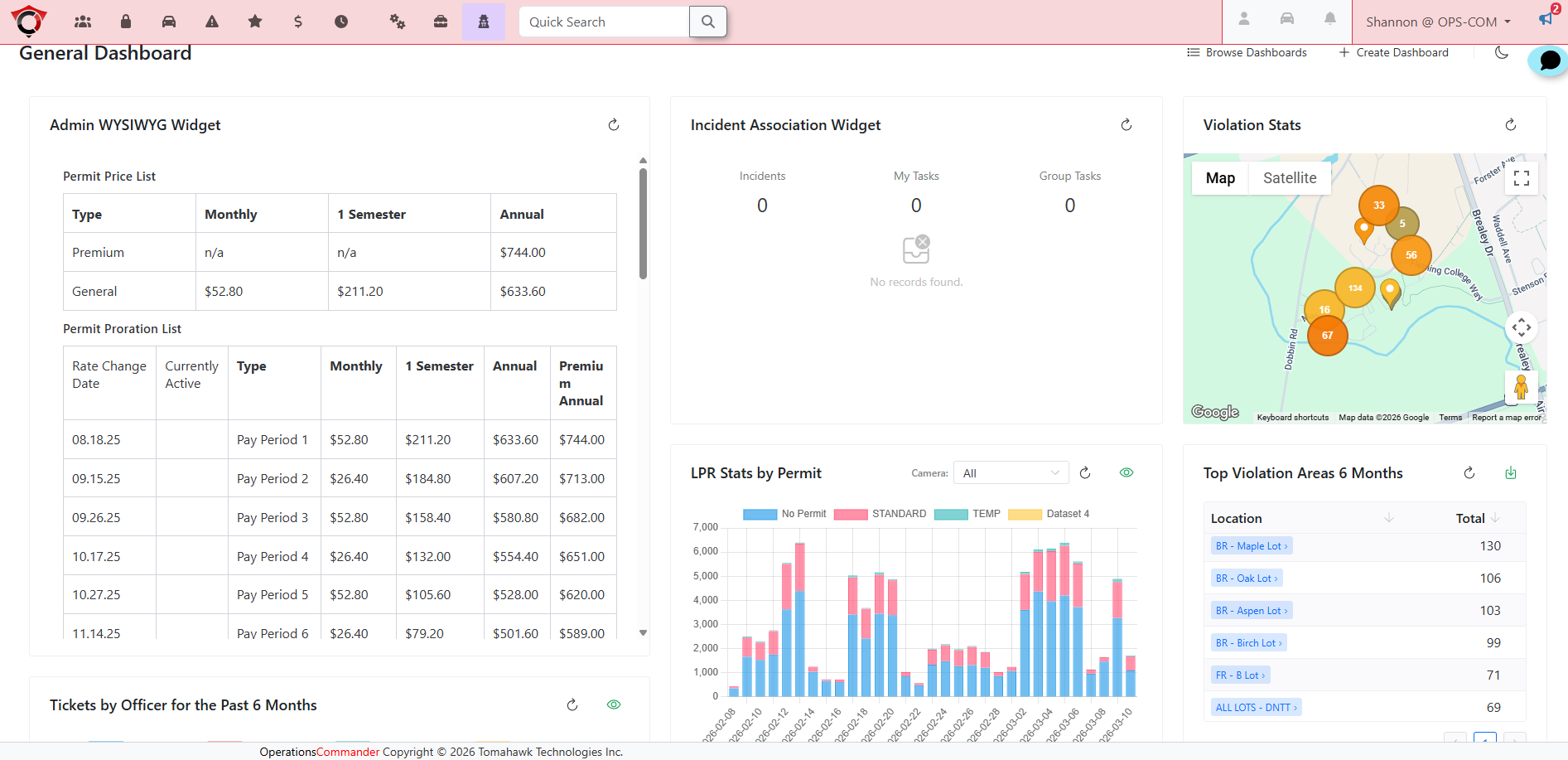Open the BR - Maple Lot link
This screenshot has width=1568, height=760.
1251,545
